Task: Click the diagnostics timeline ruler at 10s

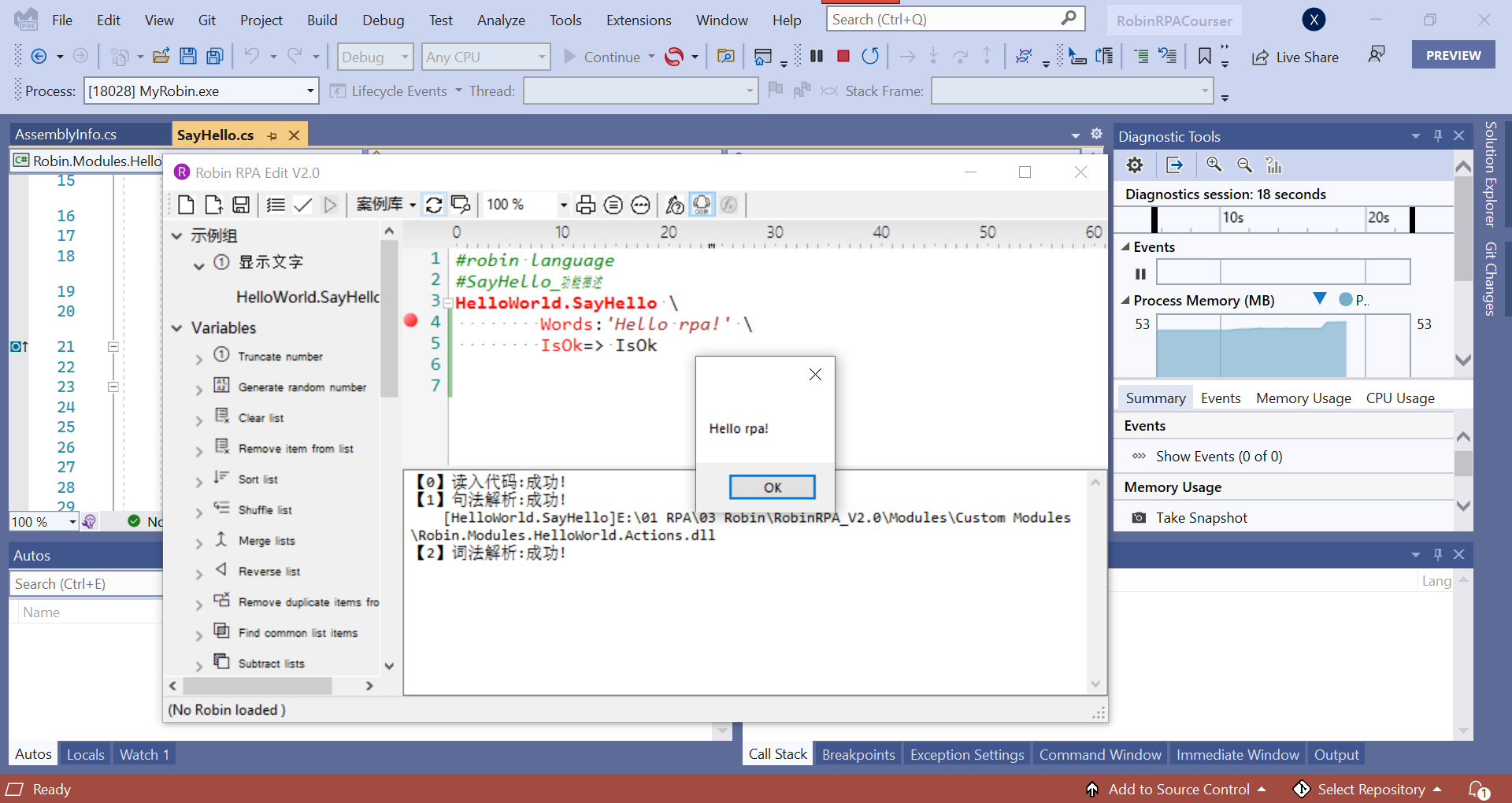Action: pyautogui.click(x=1232, y=217)
